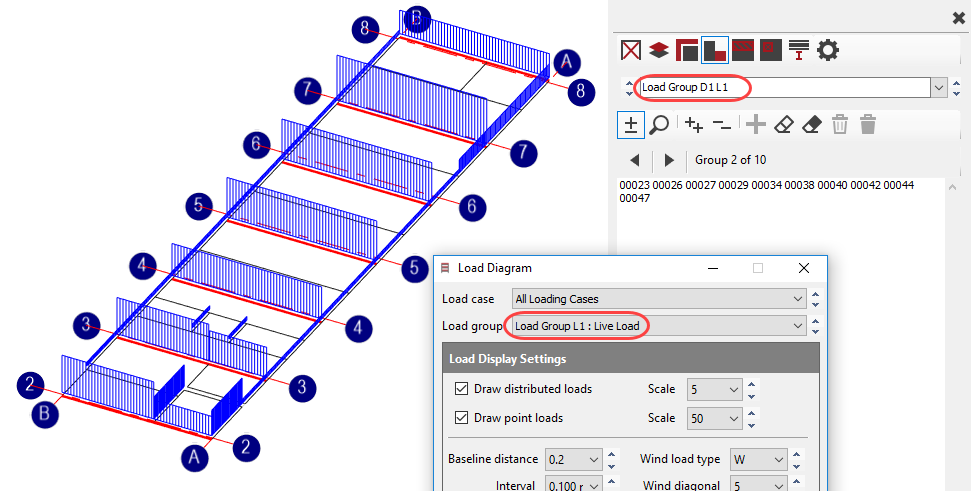
Task: Toggle Draw distributed loads checkbox
Action: pyautogui.click(x=461, y=389)
